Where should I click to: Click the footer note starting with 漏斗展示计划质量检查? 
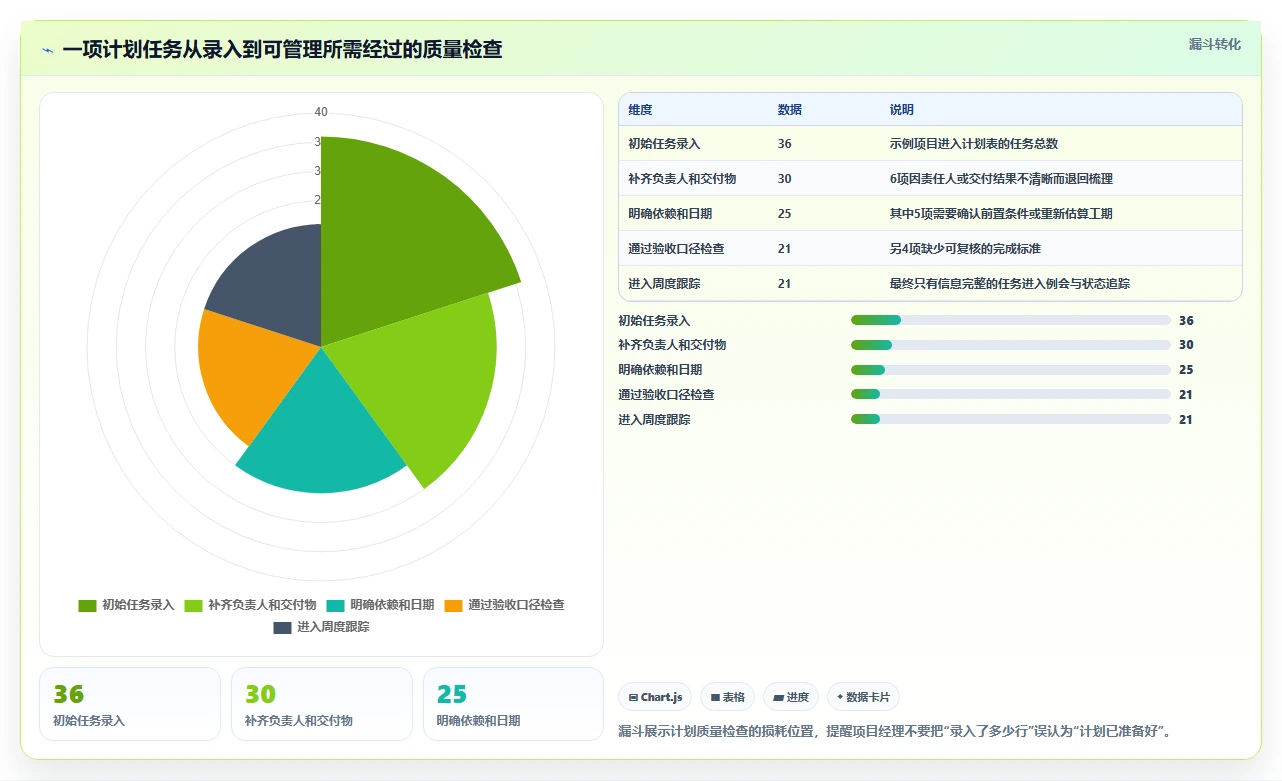point(894,732)
